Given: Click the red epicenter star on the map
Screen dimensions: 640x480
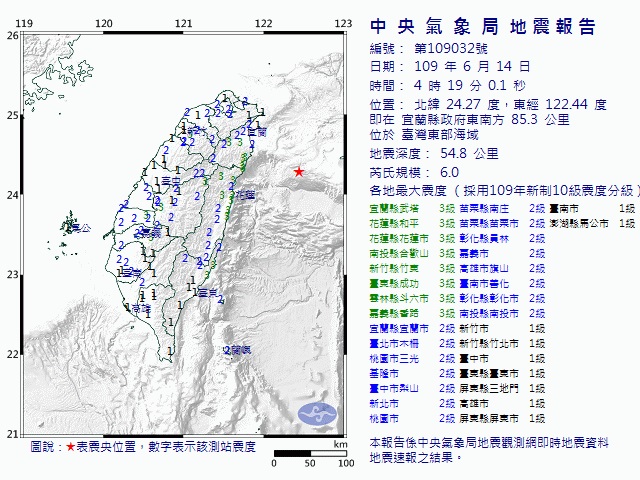Looking at the screenshot, I should click(299, 171).
